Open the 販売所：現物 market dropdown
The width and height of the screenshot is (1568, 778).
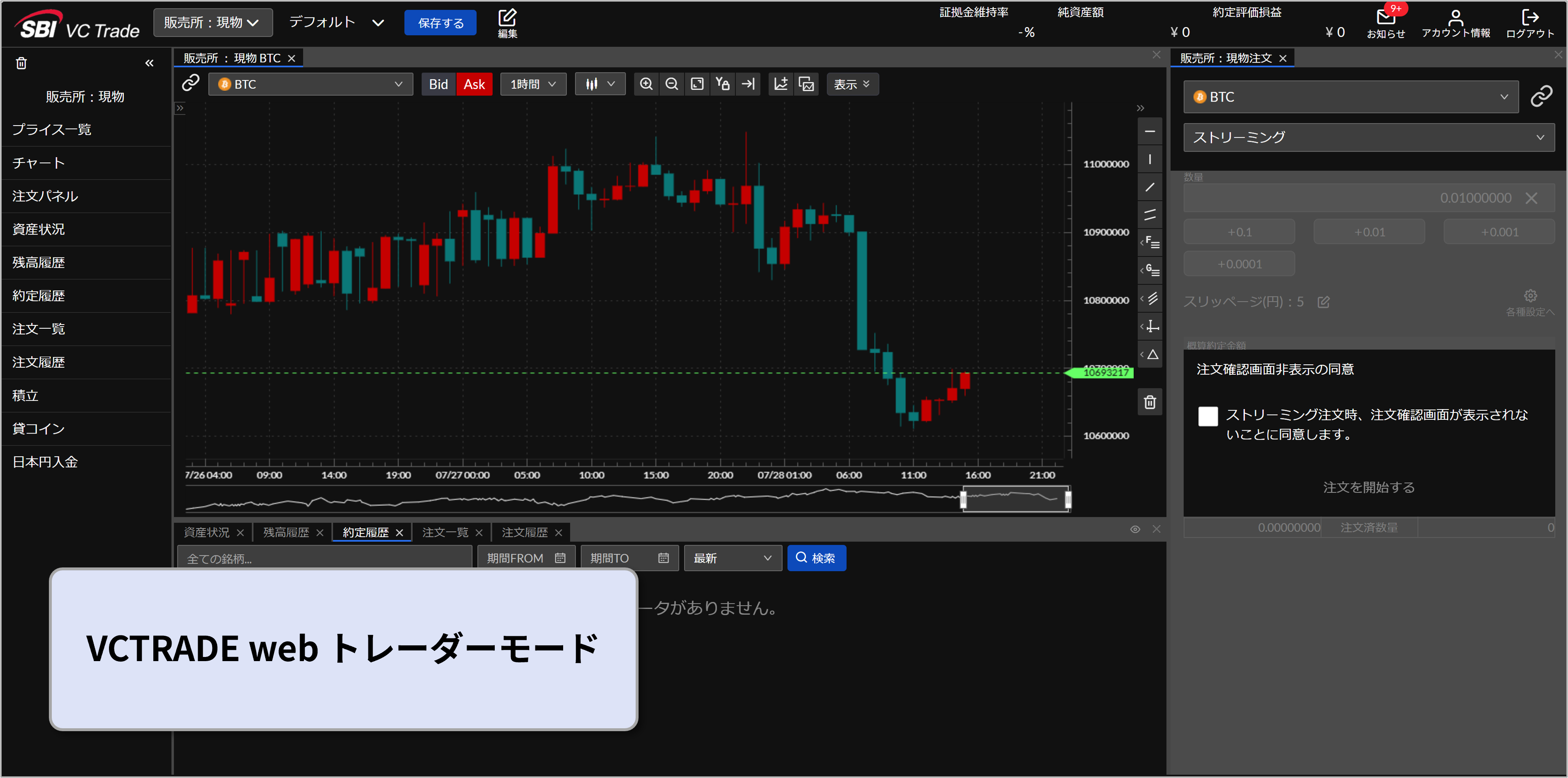click(213, 22)
